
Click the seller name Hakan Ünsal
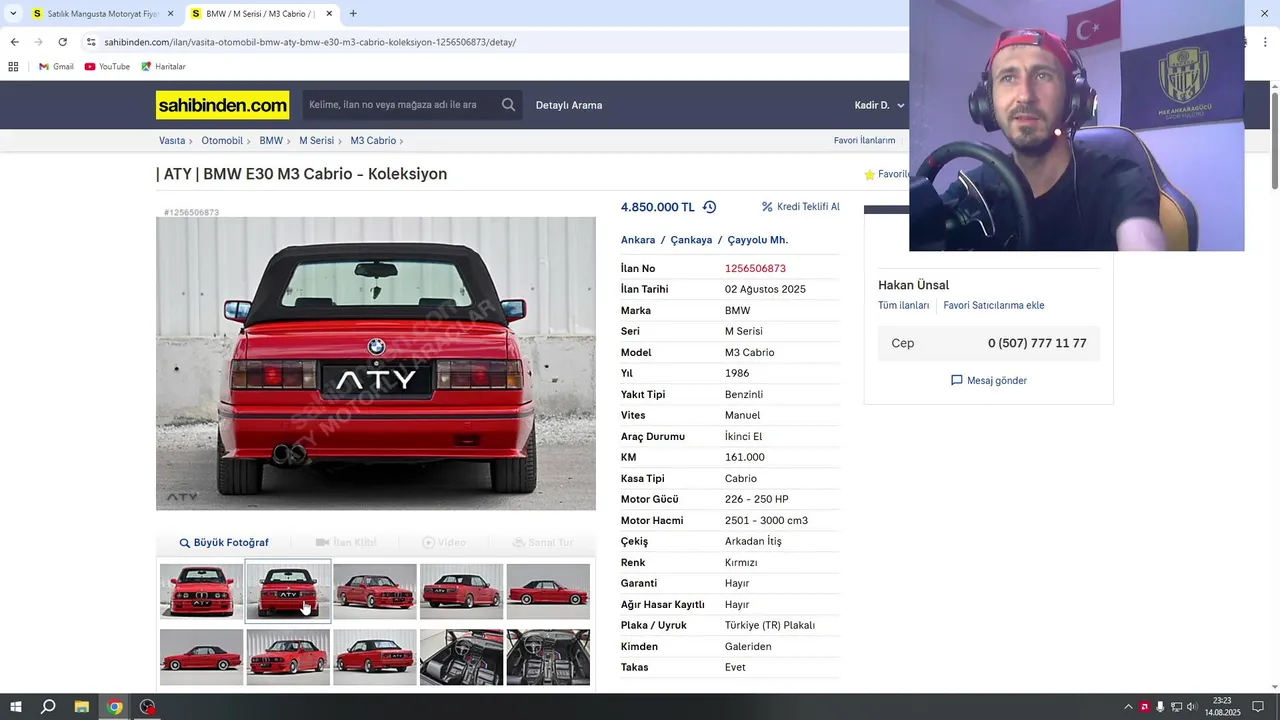pos(913,285)
